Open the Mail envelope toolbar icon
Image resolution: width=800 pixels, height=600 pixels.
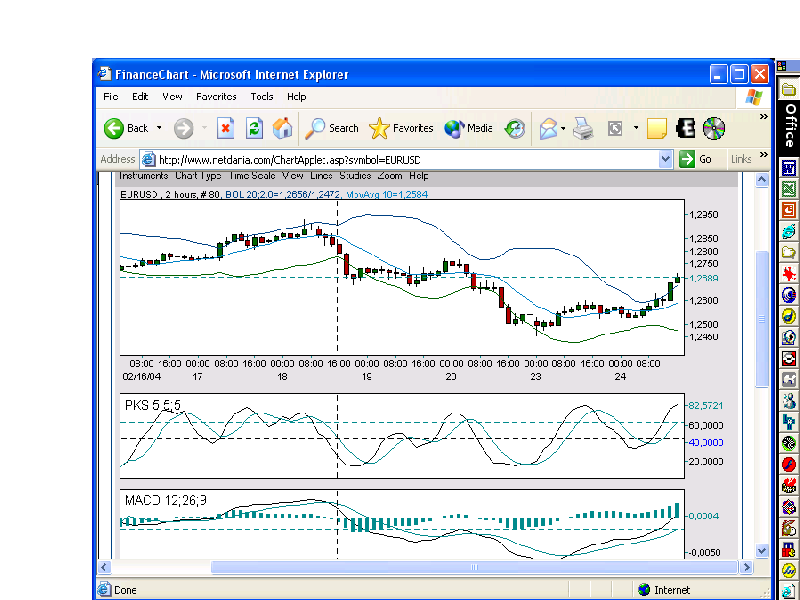[x=548, y=129]
